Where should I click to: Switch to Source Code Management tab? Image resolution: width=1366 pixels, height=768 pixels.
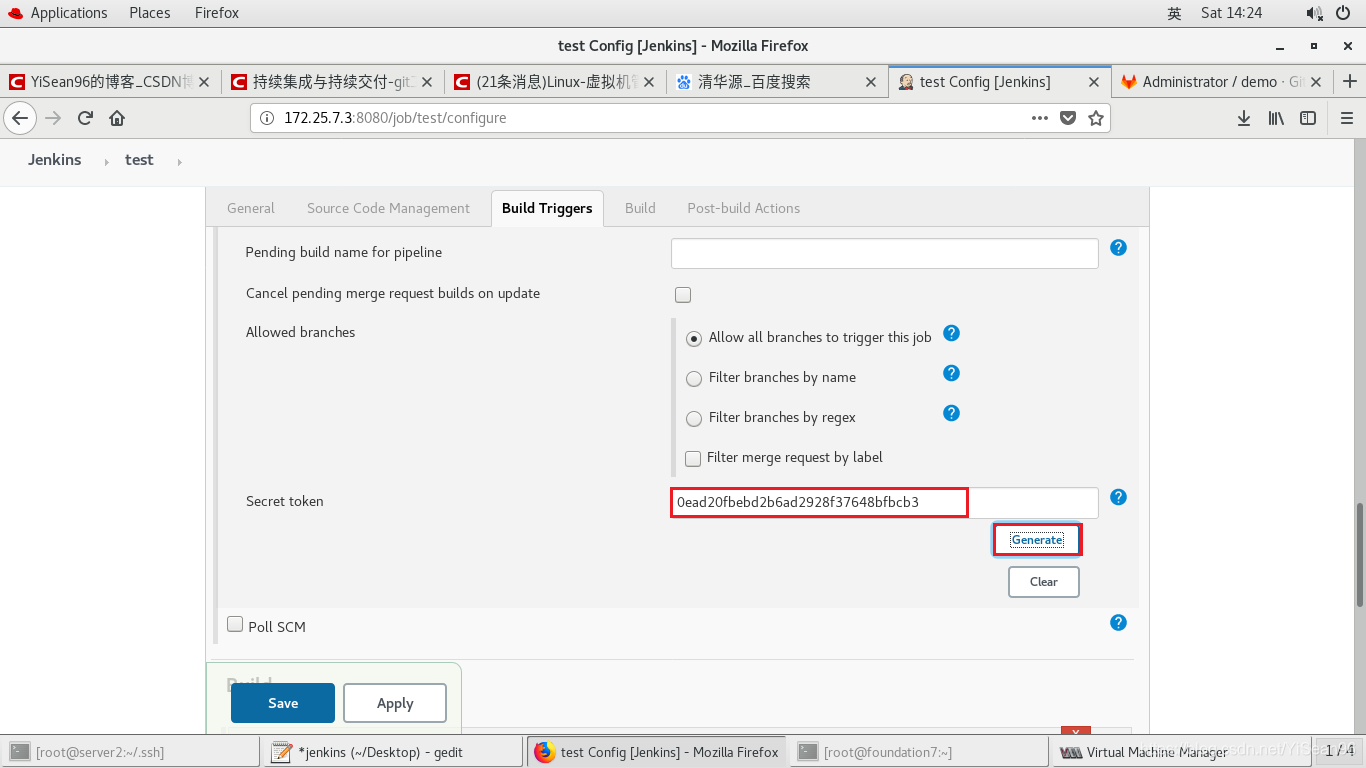(388, 208)
